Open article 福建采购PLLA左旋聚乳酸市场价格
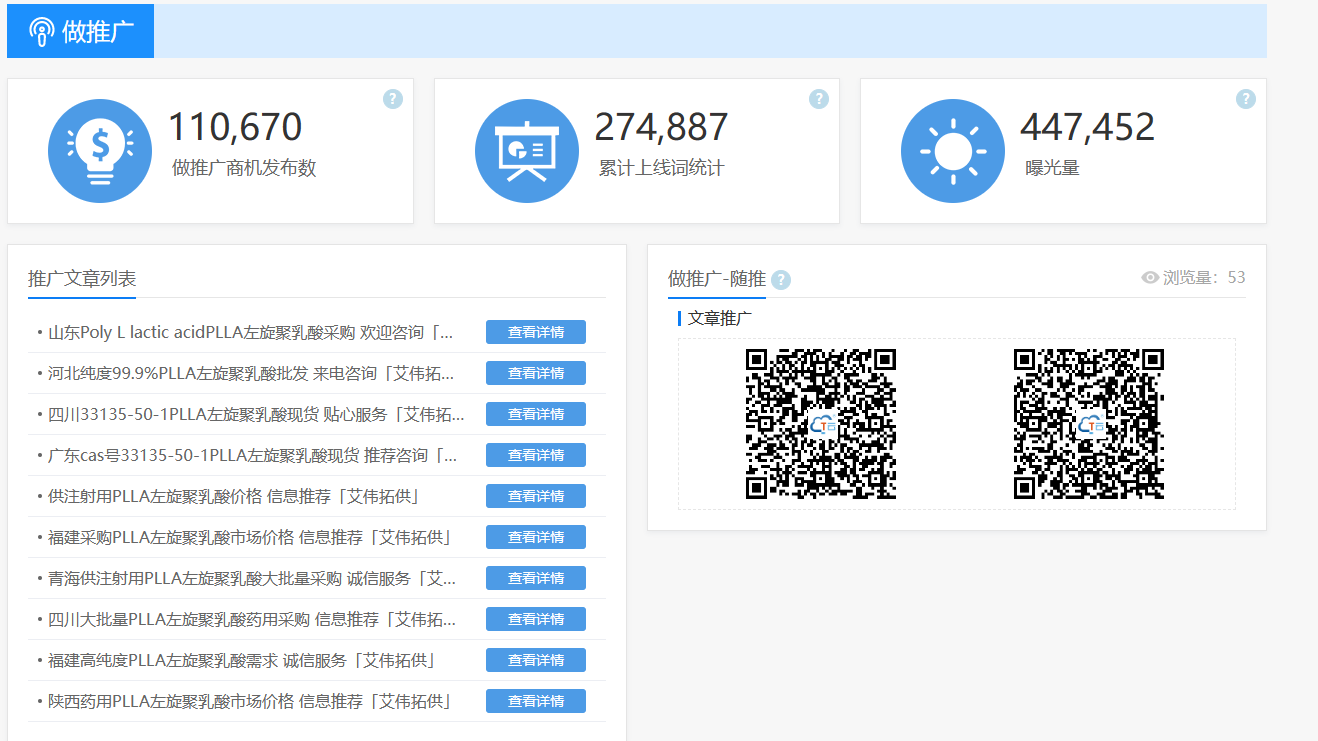 point(250,537)
